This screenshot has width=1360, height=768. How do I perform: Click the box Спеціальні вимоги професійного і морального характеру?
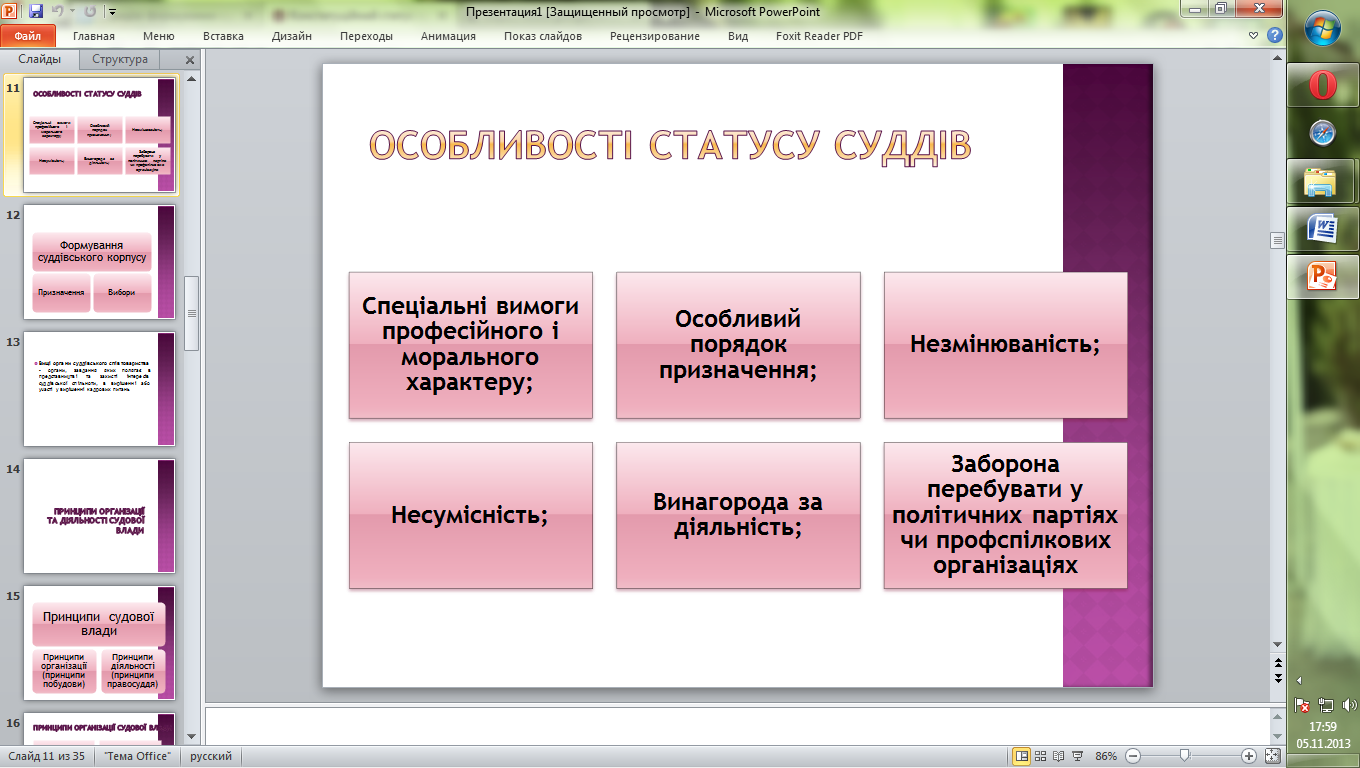(470, 345)
